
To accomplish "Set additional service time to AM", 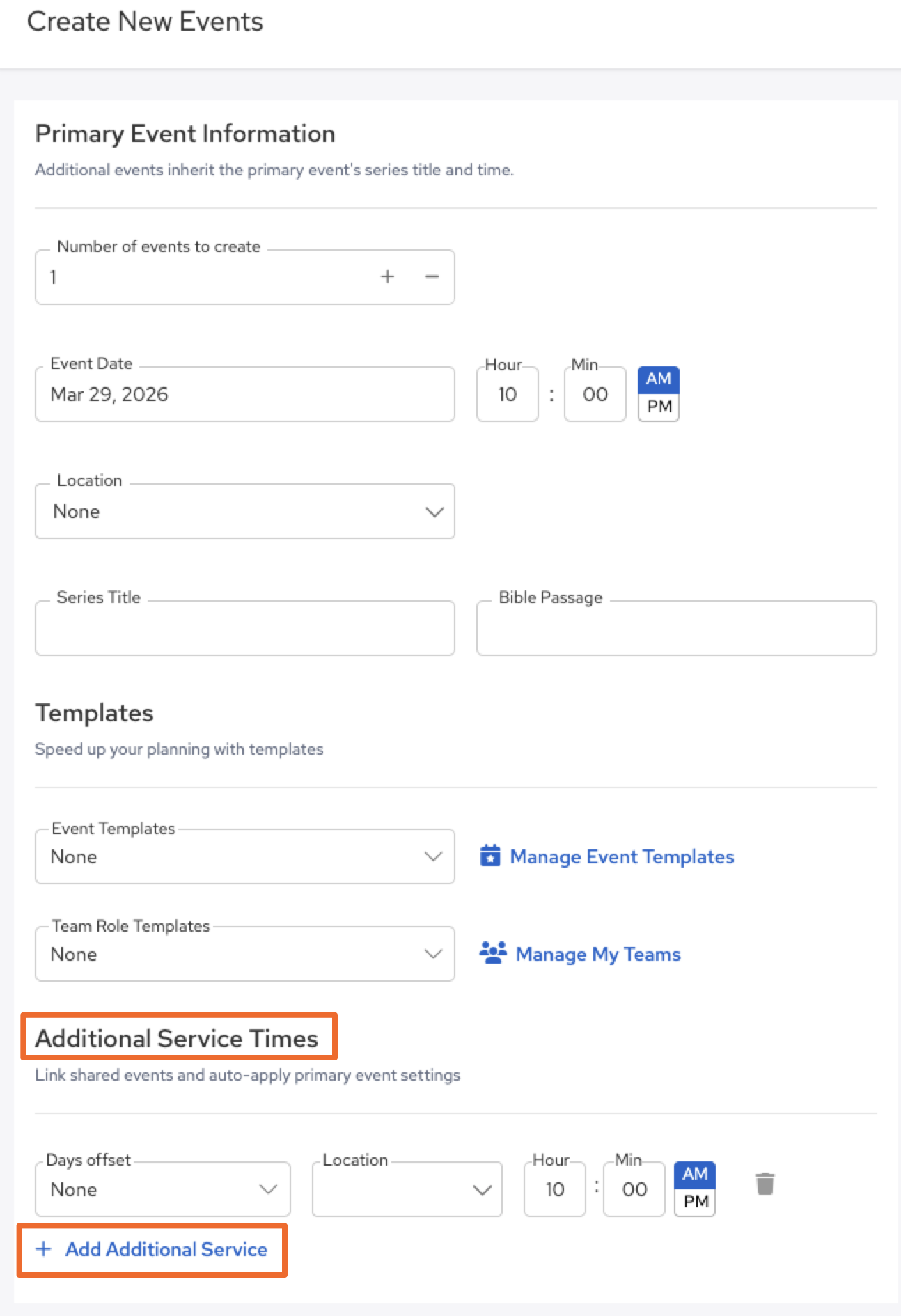I will pyautogui.click(x=695, y=1175).
